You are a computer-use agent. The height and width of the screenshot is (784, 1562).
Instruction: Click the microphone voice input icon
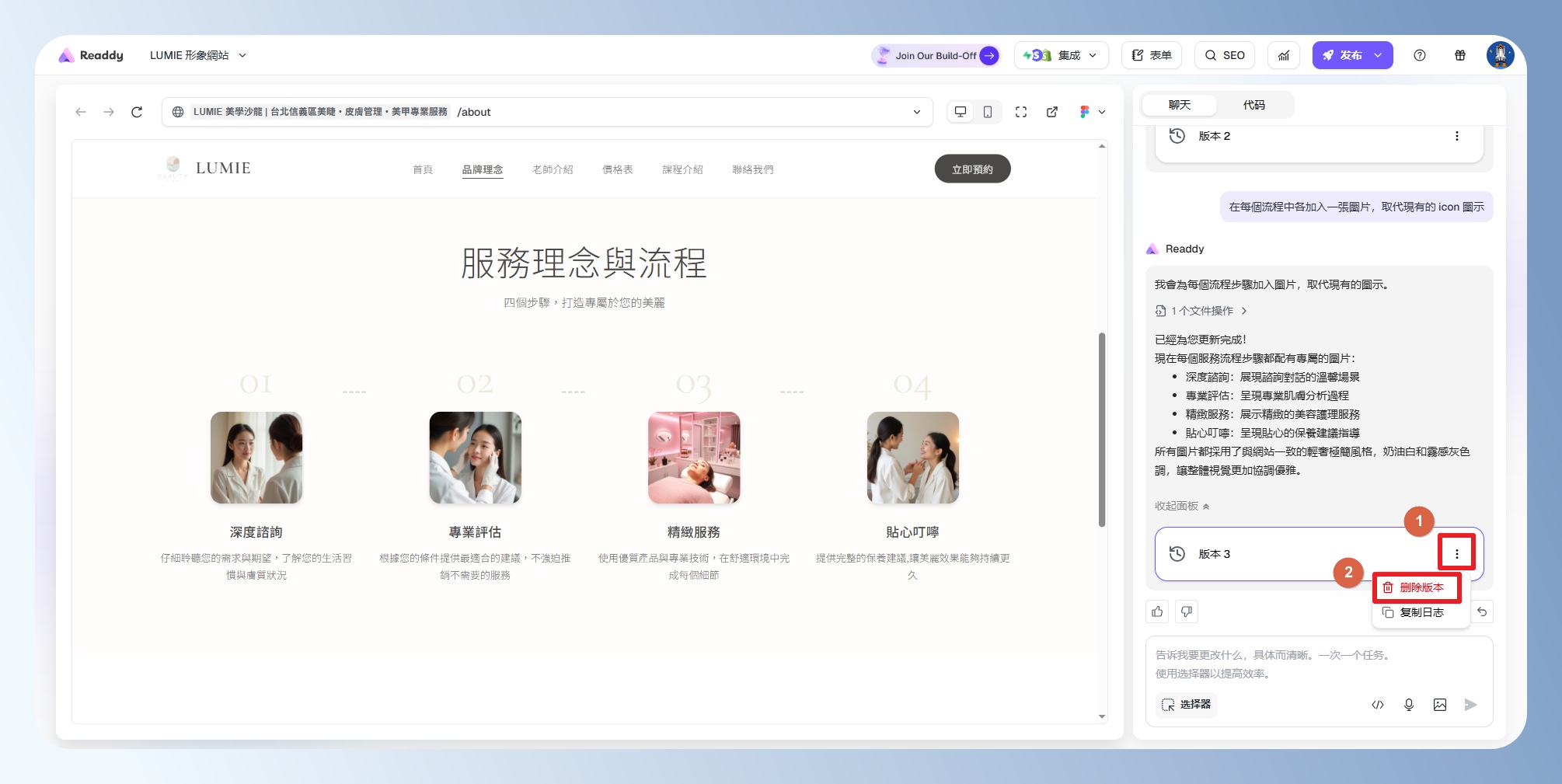(x=1408, y=705)
